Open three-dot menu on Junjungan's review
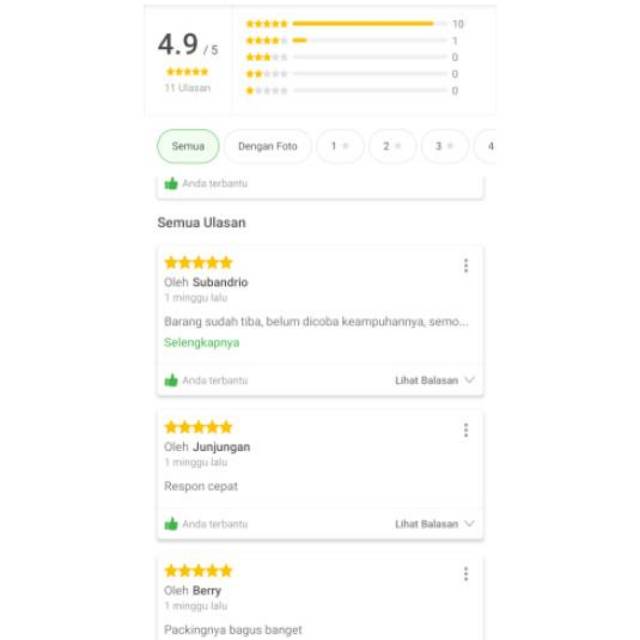Viewport: 640px width, 640px height. click(x=466, y=430)
